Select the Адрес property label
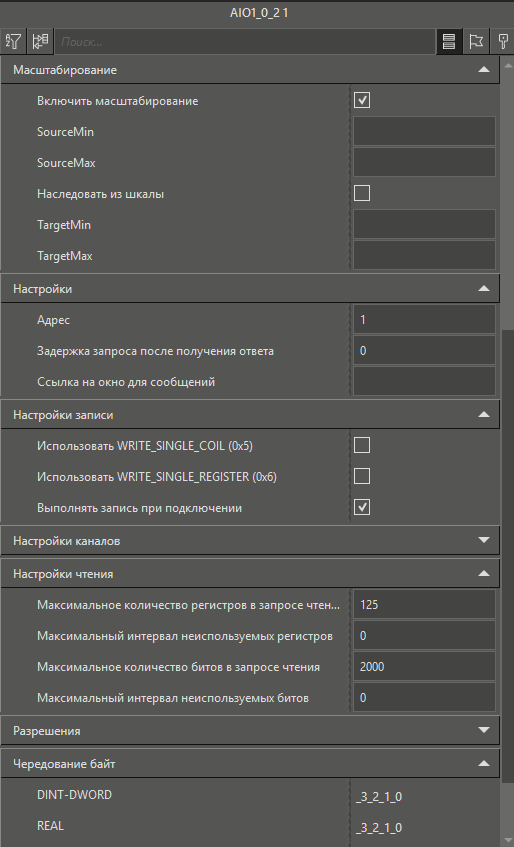The width and height of the screenshot is (514, 847). [x=53, y=320]
